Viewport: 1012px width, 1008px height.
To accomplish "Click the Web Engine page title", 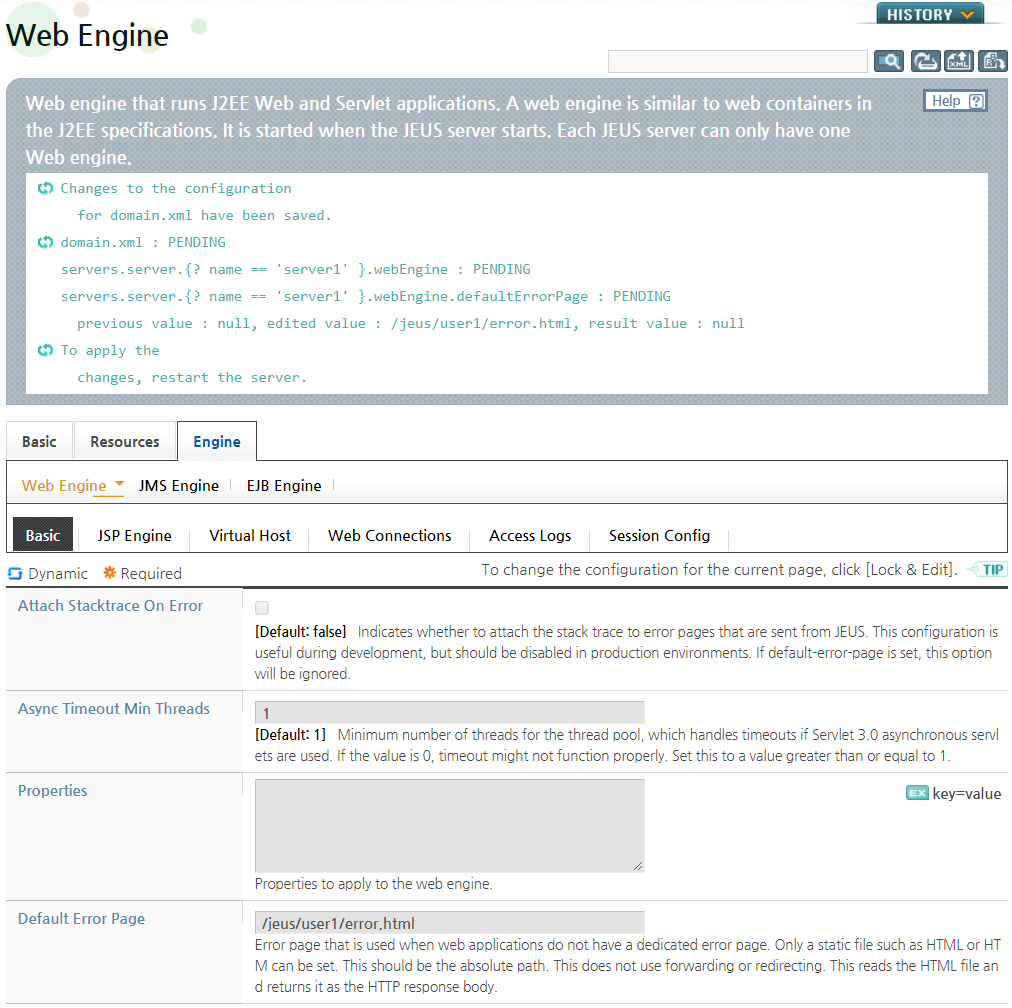I will click(x=87, y=35).
